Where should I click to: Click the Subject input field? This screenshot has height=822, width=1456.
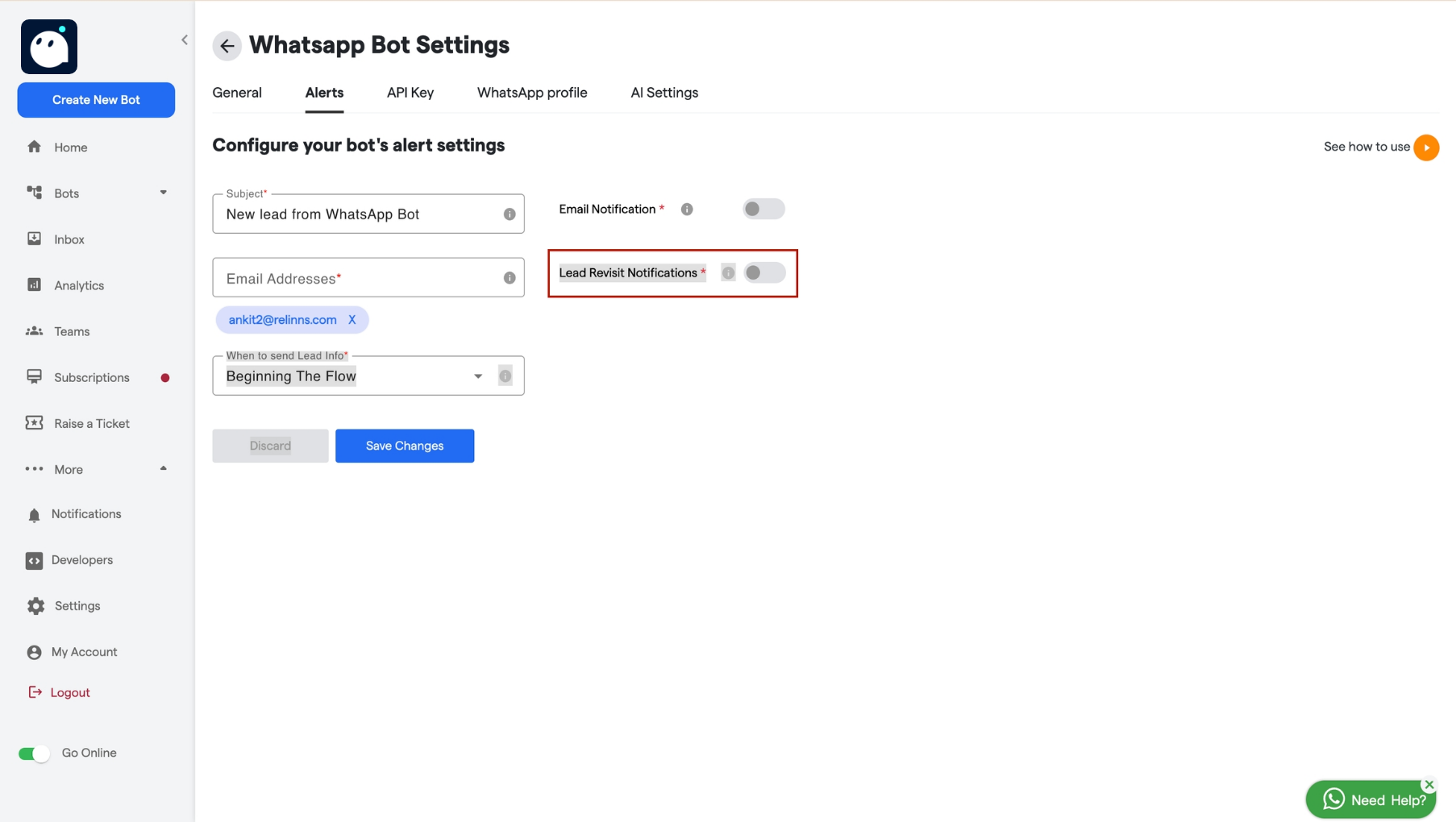368,214
